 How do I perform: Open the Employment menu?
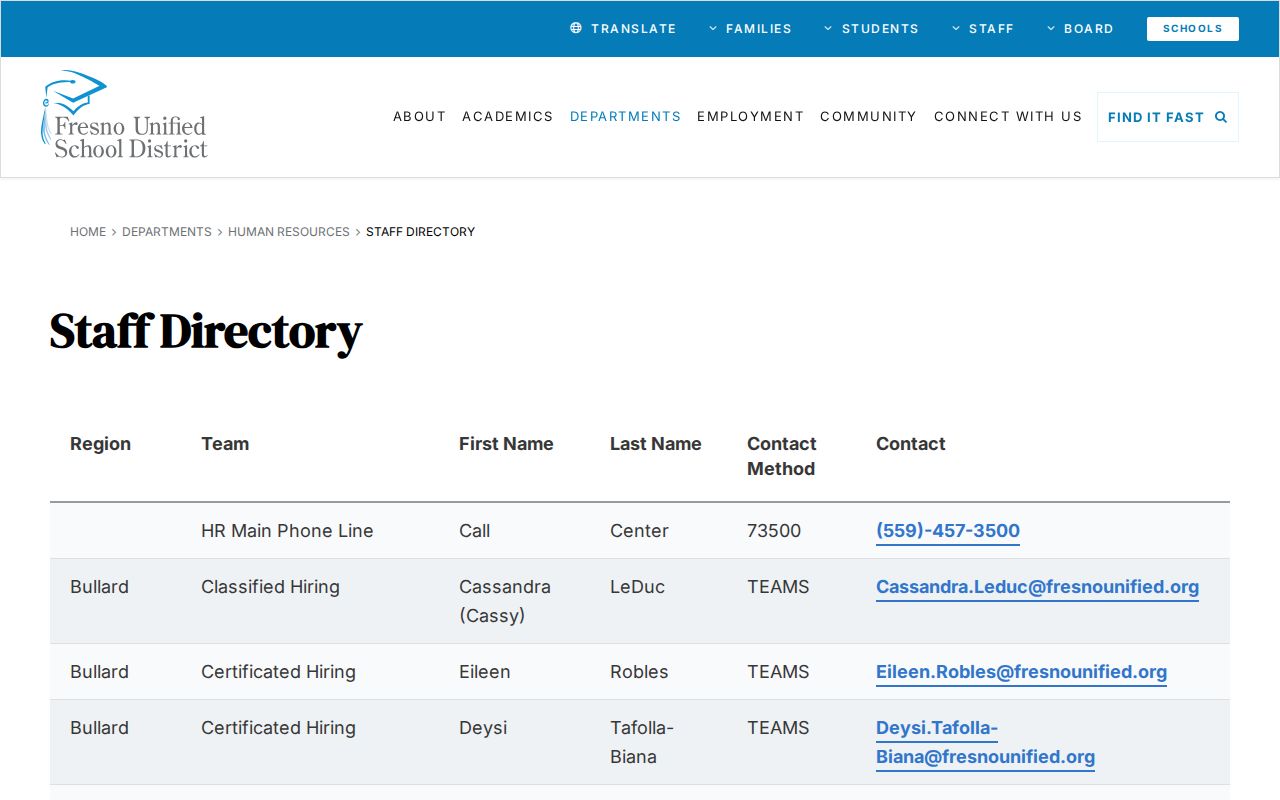click(x=750, y=117)
